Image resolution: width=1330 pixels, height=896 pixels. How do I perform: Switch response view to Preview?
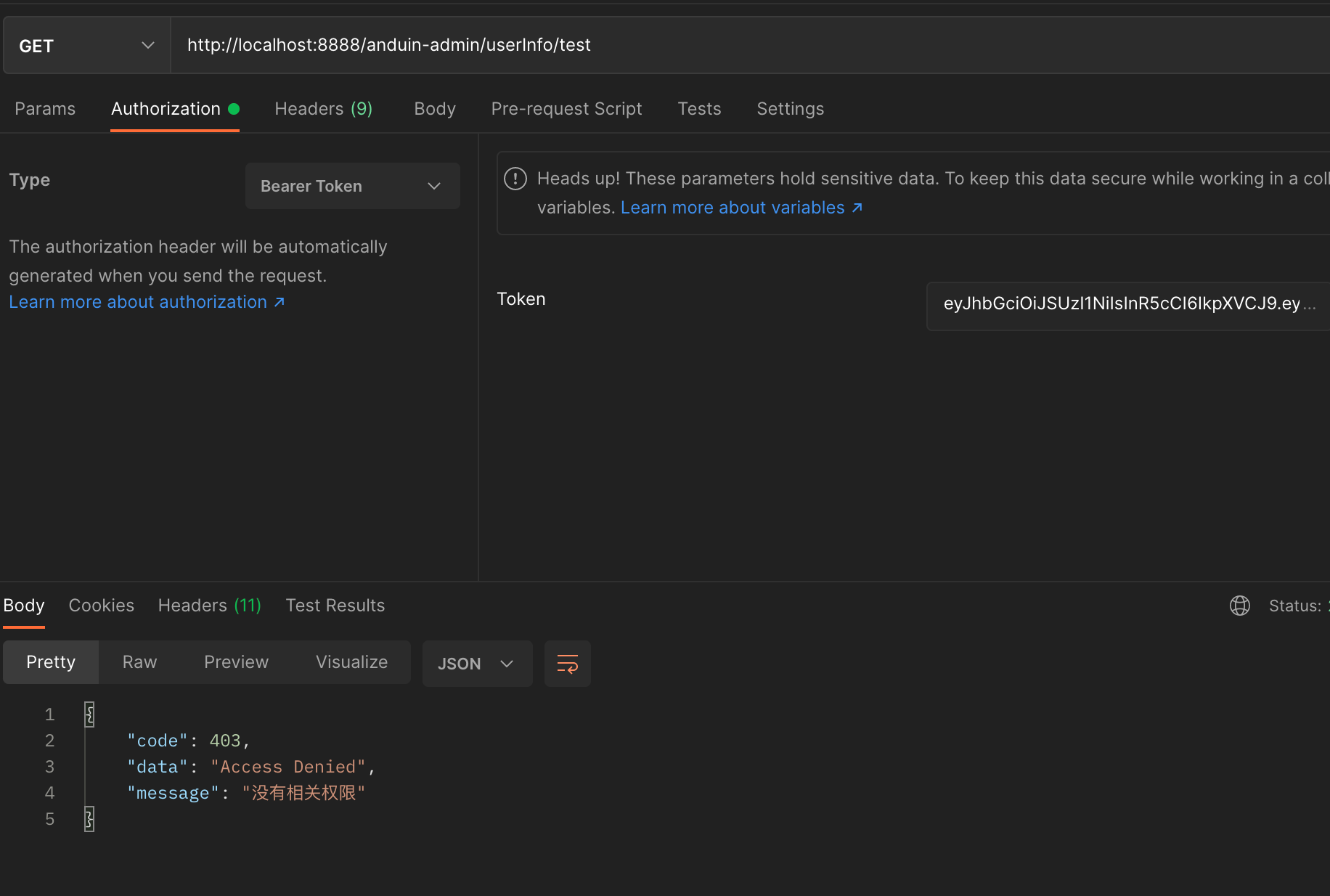[x=236, y=662]
